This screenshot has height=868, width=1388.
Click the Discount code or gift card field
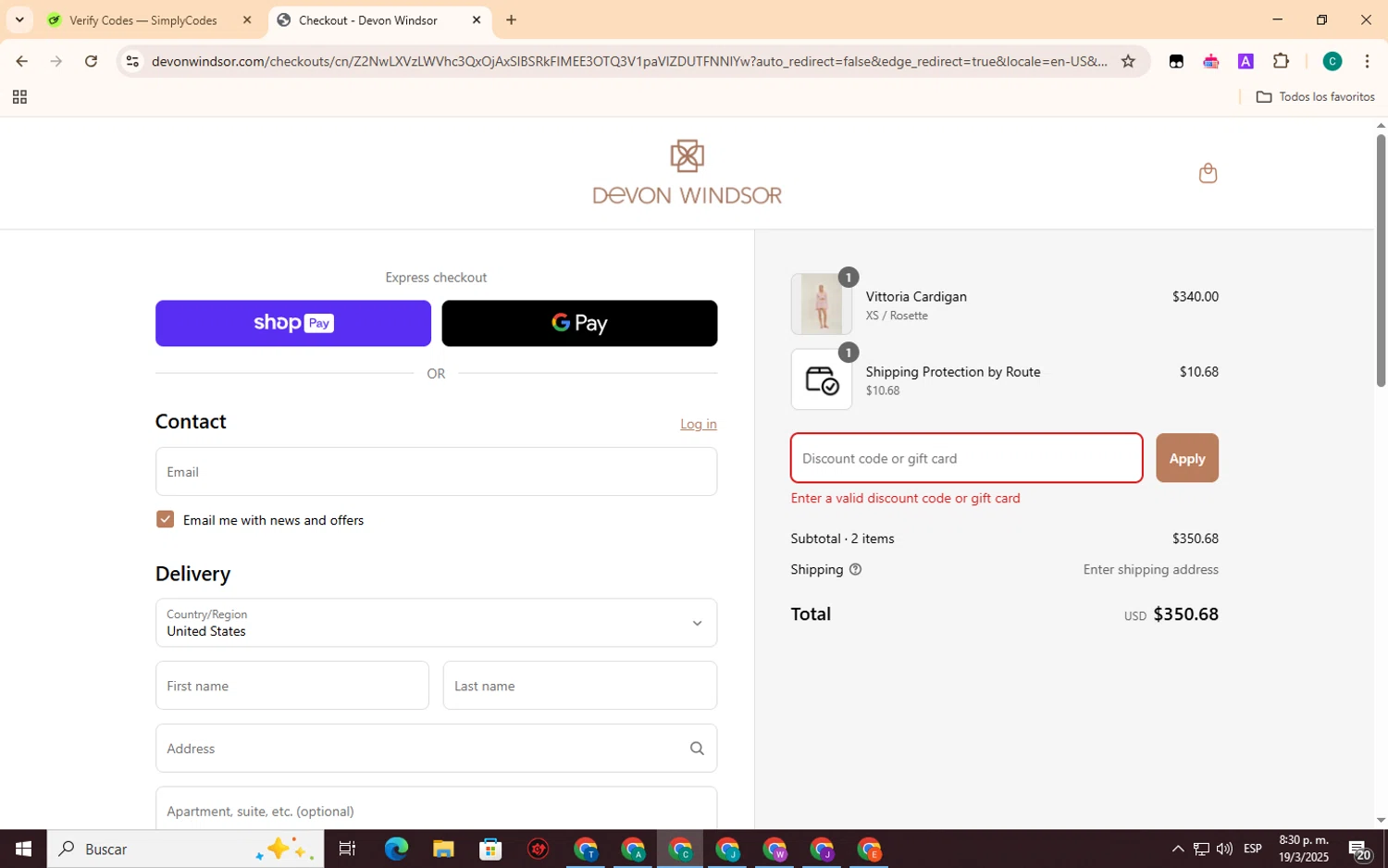966,458
